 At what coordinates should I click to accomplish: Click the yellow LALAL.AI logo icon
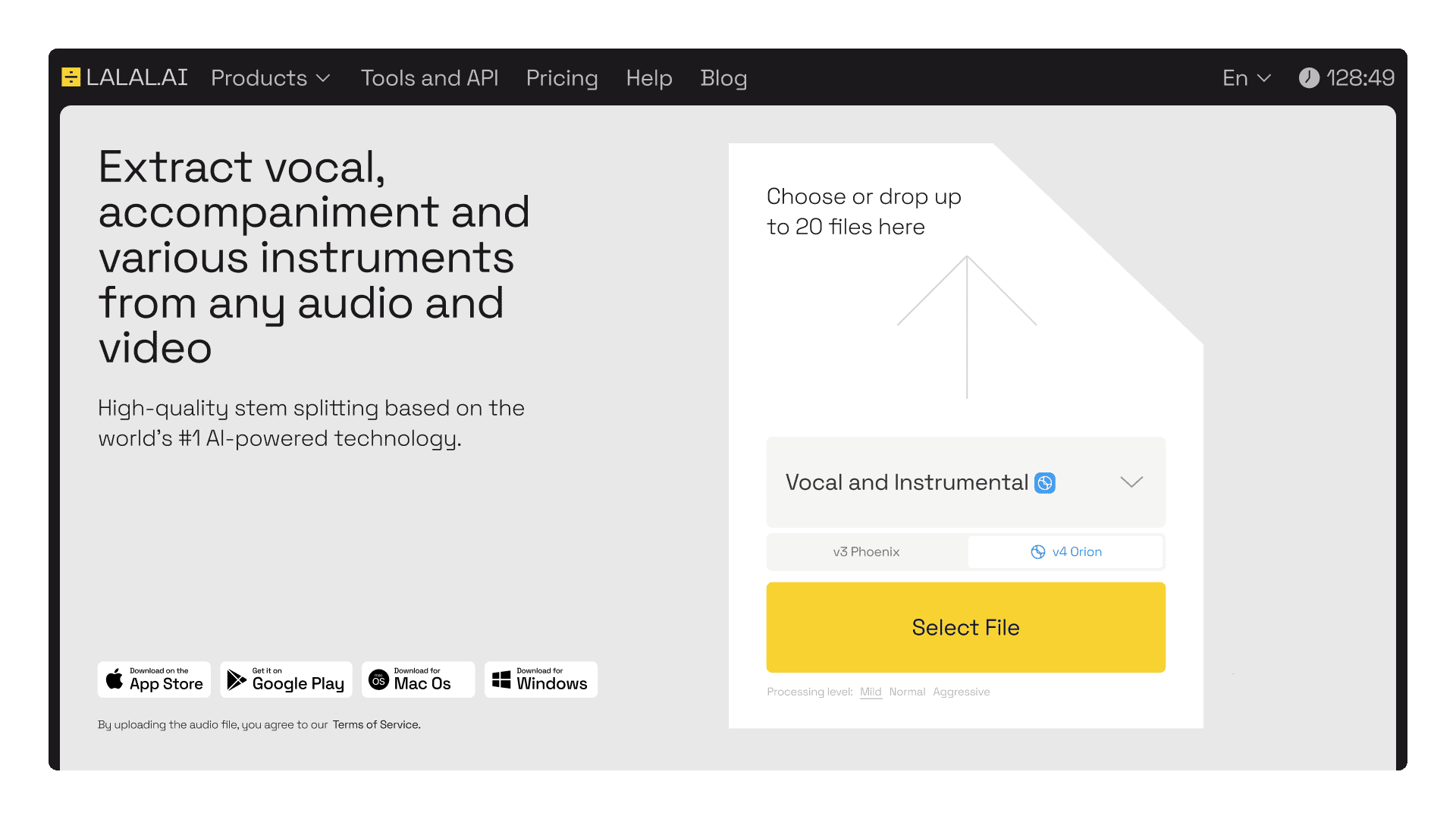(x=71, y=77)
